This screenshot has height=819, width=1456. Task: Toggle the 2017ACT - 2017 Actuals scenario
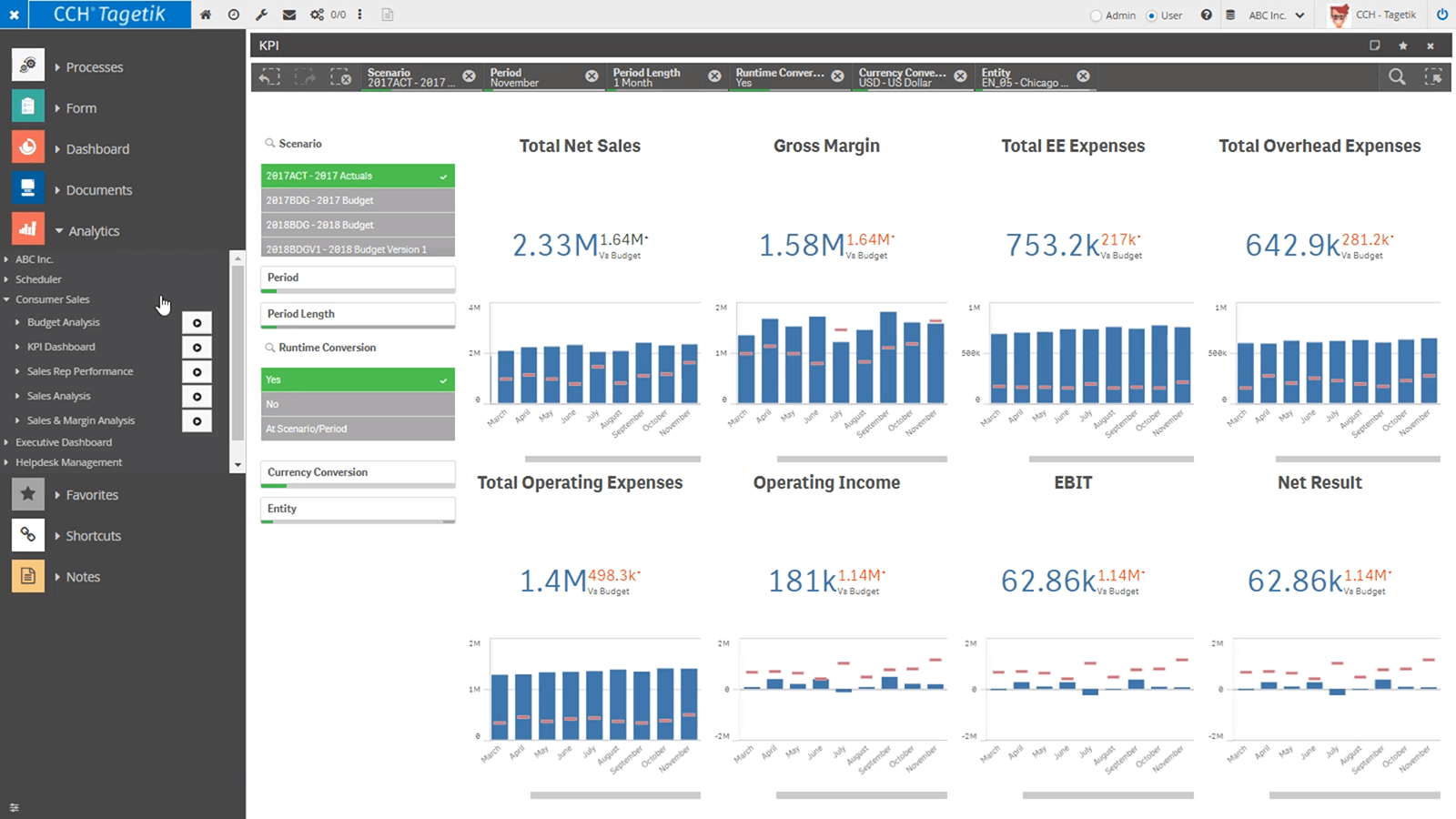tap(358, 176)
